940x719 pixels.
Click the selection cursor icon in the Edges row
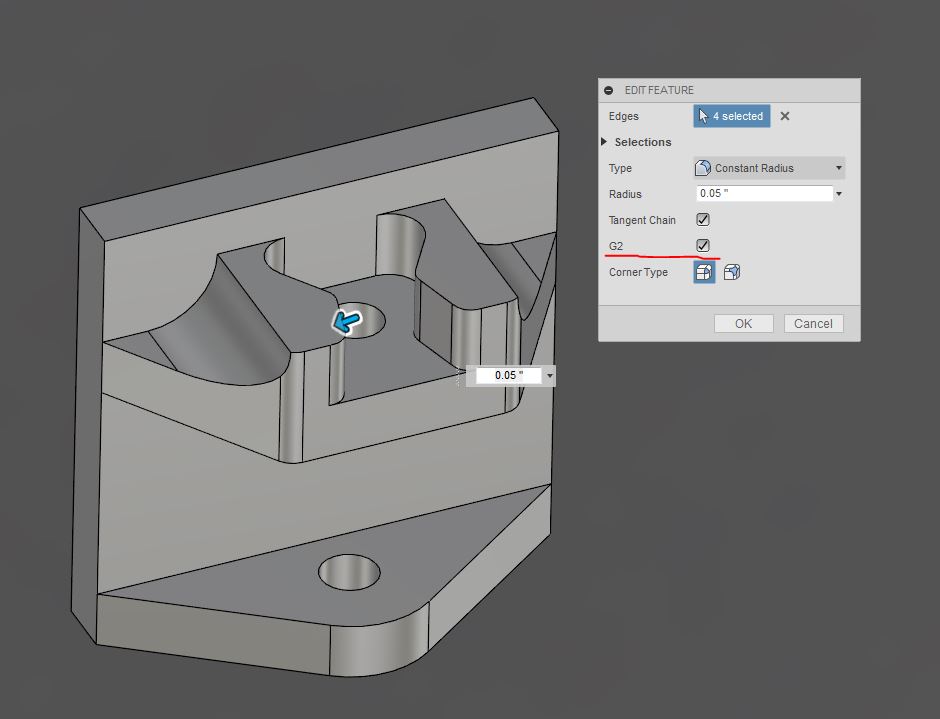coord(706,116)
